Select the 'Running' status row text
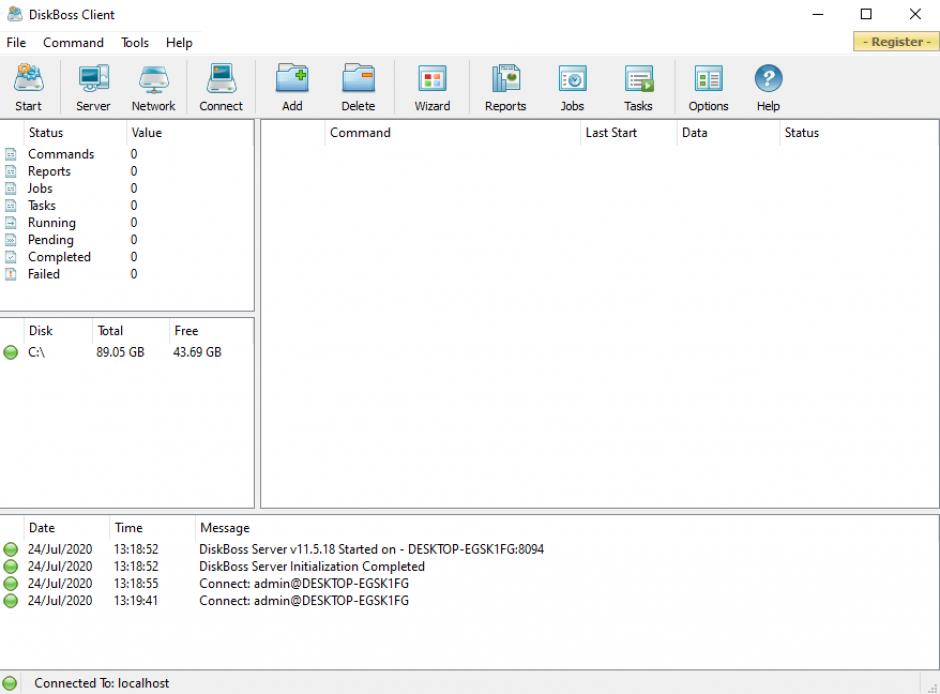 click(x=52, y=222)
